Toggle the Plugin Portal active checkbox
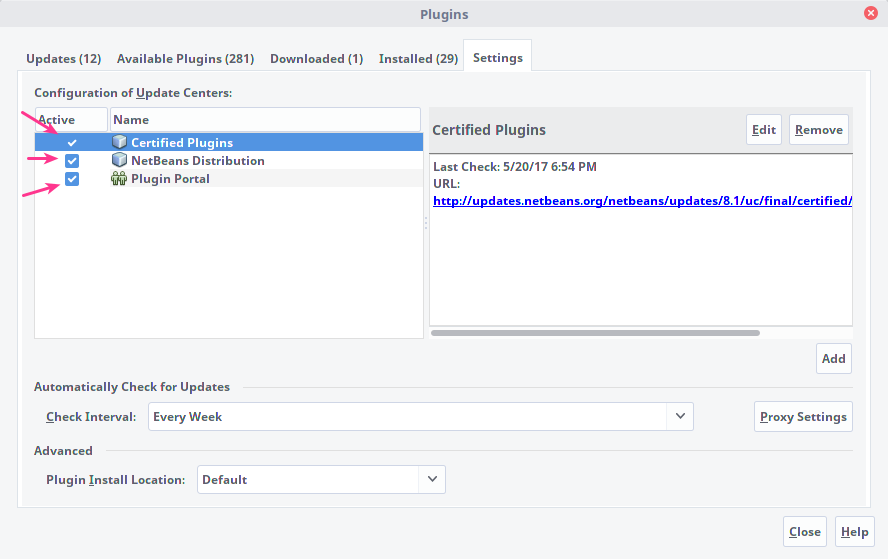Screen dimensions: 888x559 (72, 179)
